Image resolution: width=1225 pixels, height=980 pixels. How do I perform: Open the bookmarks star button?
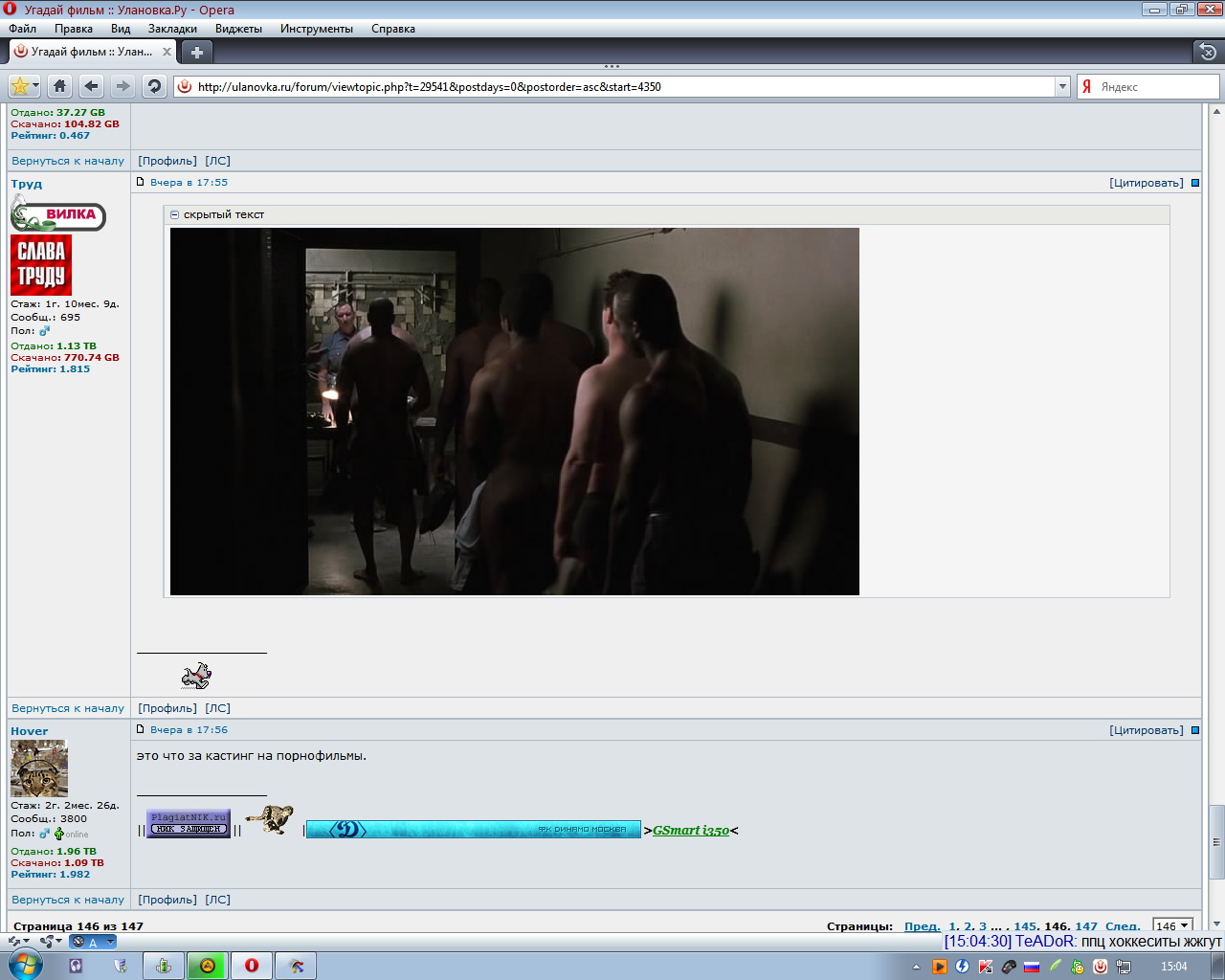(x=24, y=86)
